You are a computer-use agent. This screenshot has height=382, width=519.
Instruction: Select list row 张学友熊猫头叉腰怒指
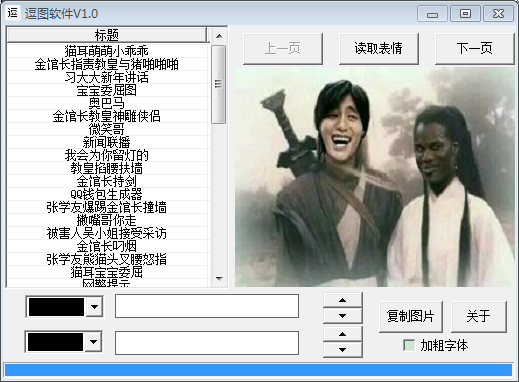click(107, 259)
